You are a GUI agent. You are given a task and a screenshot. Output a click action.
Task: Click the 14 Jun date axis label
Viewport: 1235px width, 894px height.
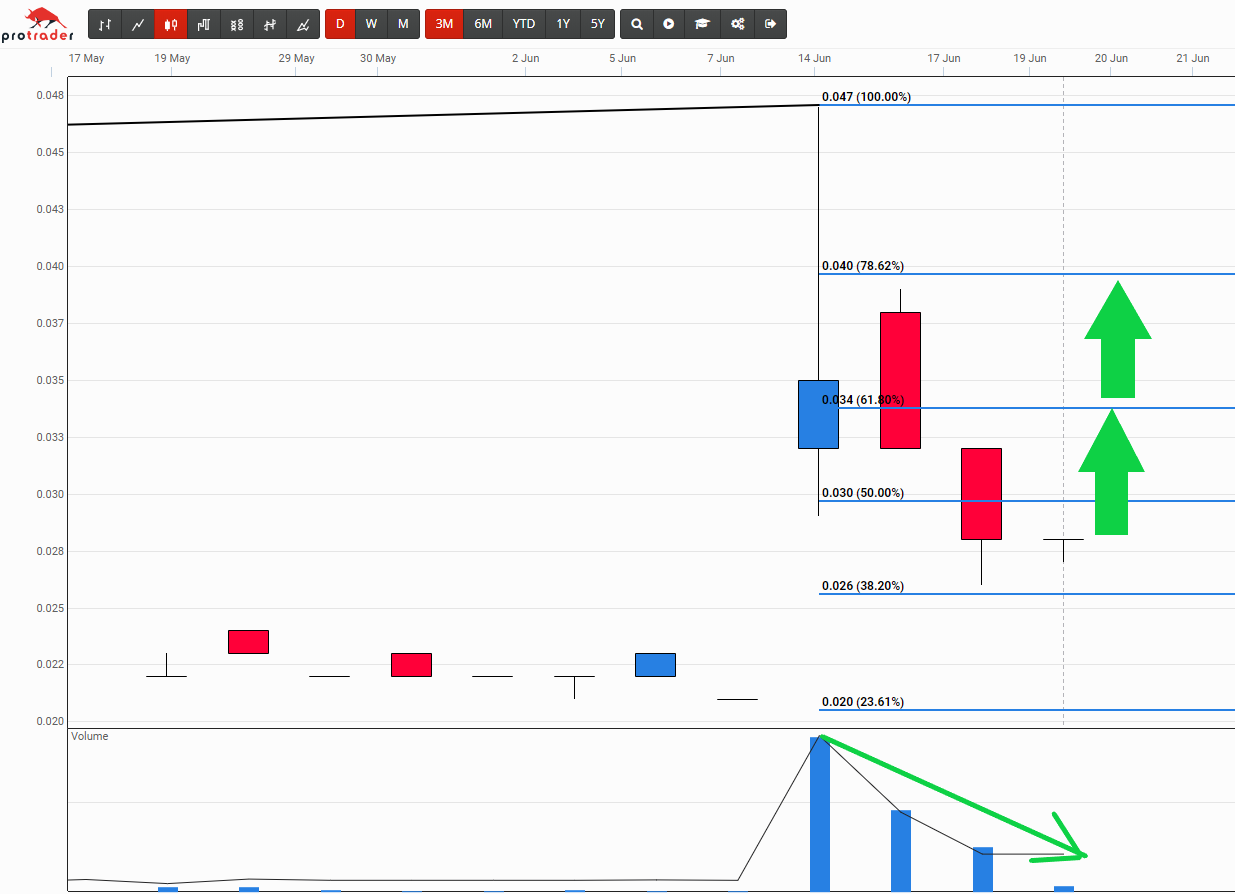click(x=815, y=58)
